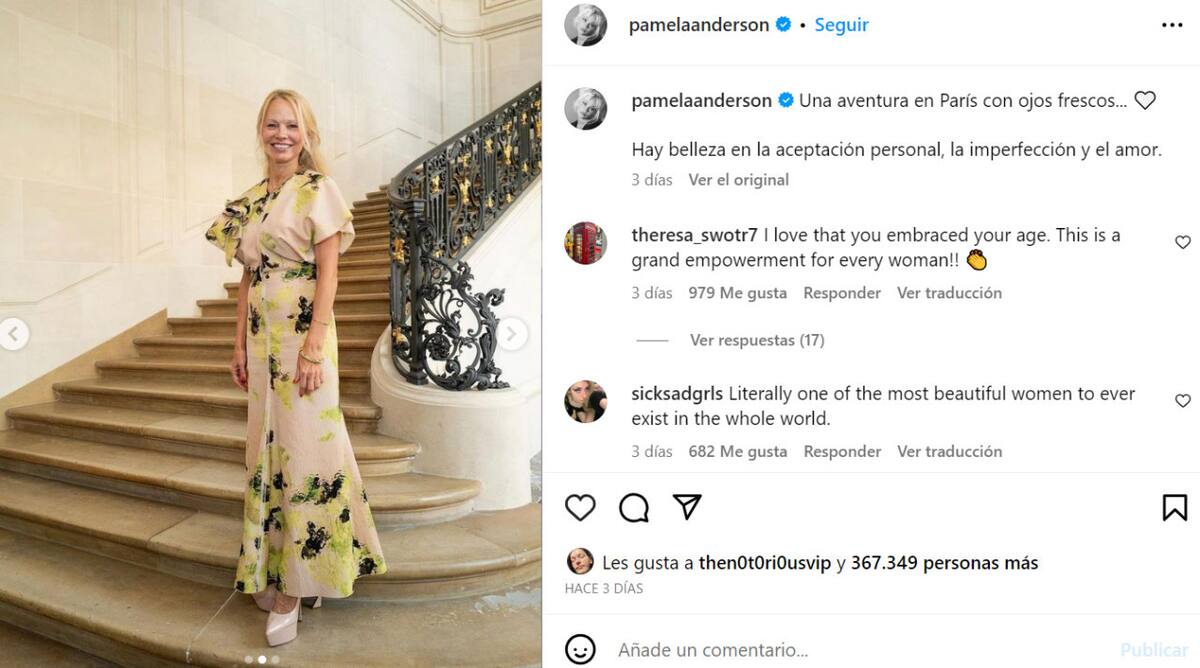Open the comments speech bubble icon
Image resolution: width=1200 pixels, height=668 pixels.
[x=633, y=508]
